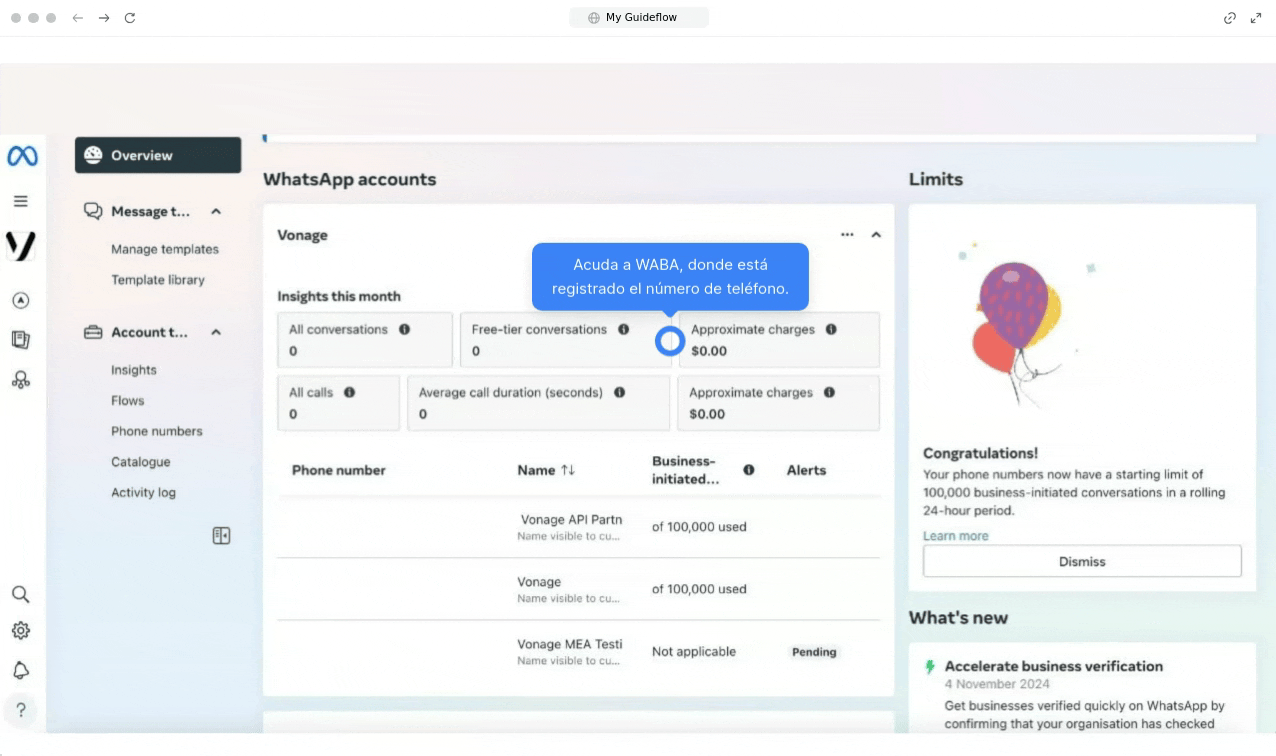Select the Overview menu item
Screen dimensions: 1276x756
pos(158,155)
